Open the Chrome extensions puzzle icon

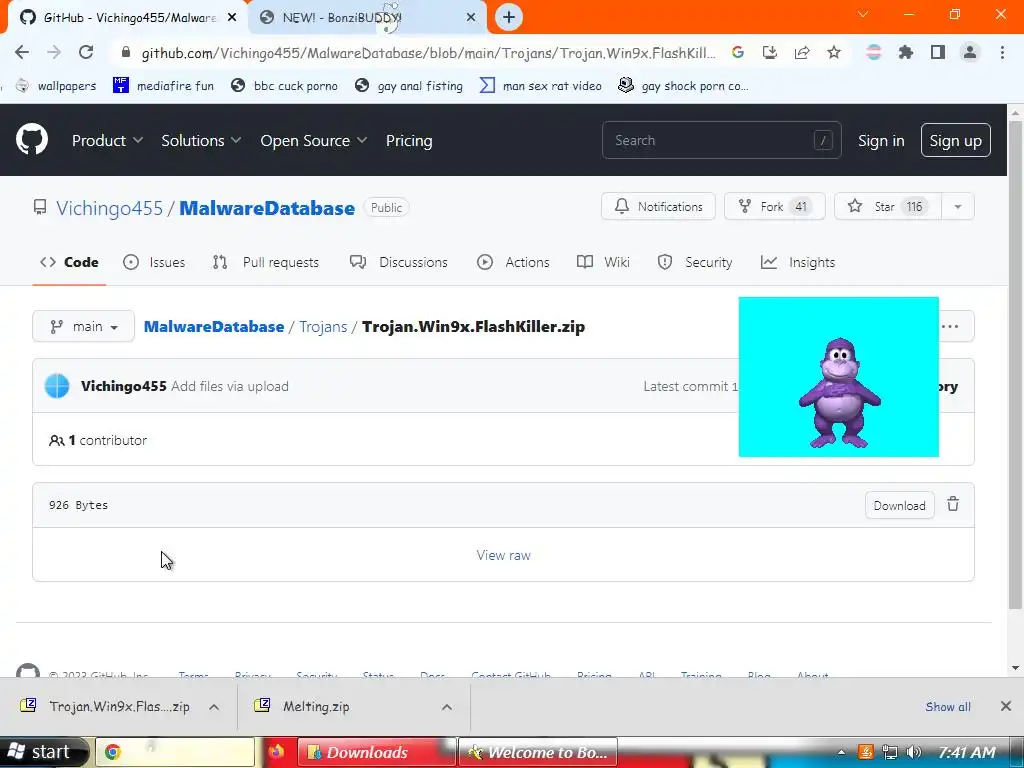[906, 52]
